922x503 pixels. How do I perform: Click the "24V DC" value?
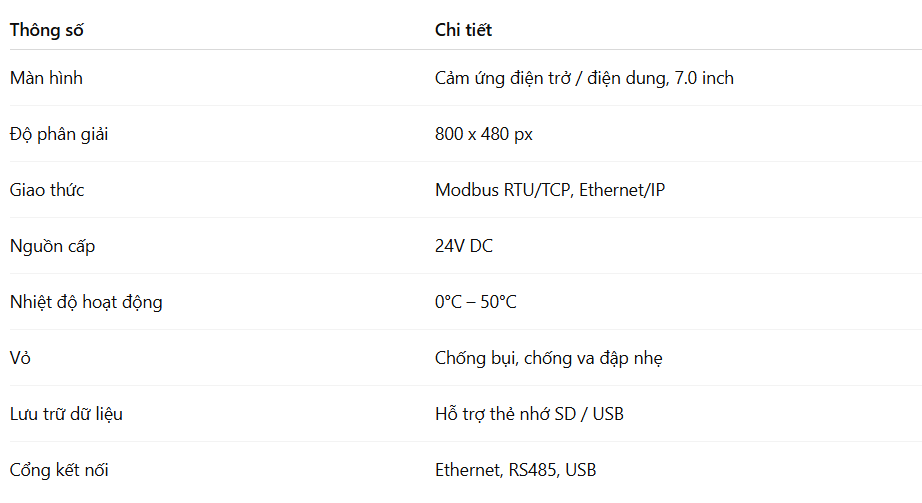[x=464, y=246]
